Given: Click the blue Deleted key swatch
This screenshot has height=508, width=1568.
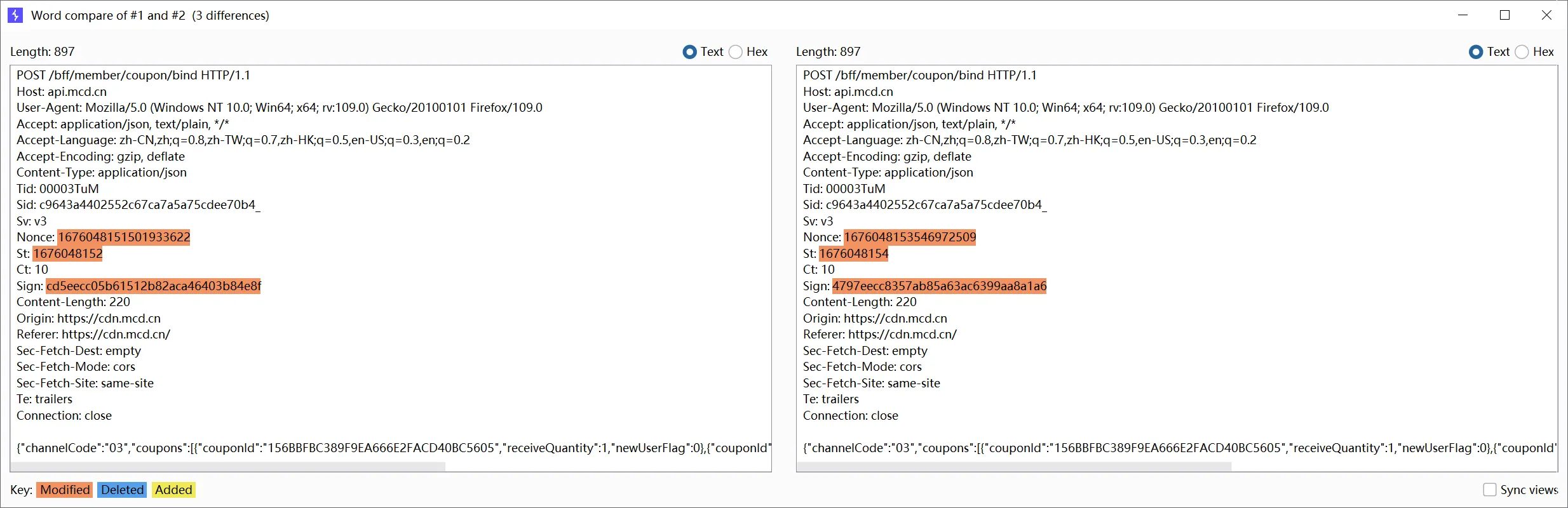Looking at the screenshot, I should 122,490.
